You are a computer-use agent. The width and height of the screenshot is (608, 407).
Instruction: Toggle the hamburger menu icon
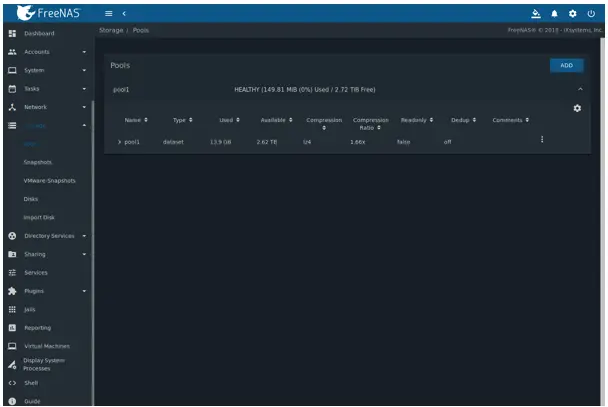click(109, 14)
